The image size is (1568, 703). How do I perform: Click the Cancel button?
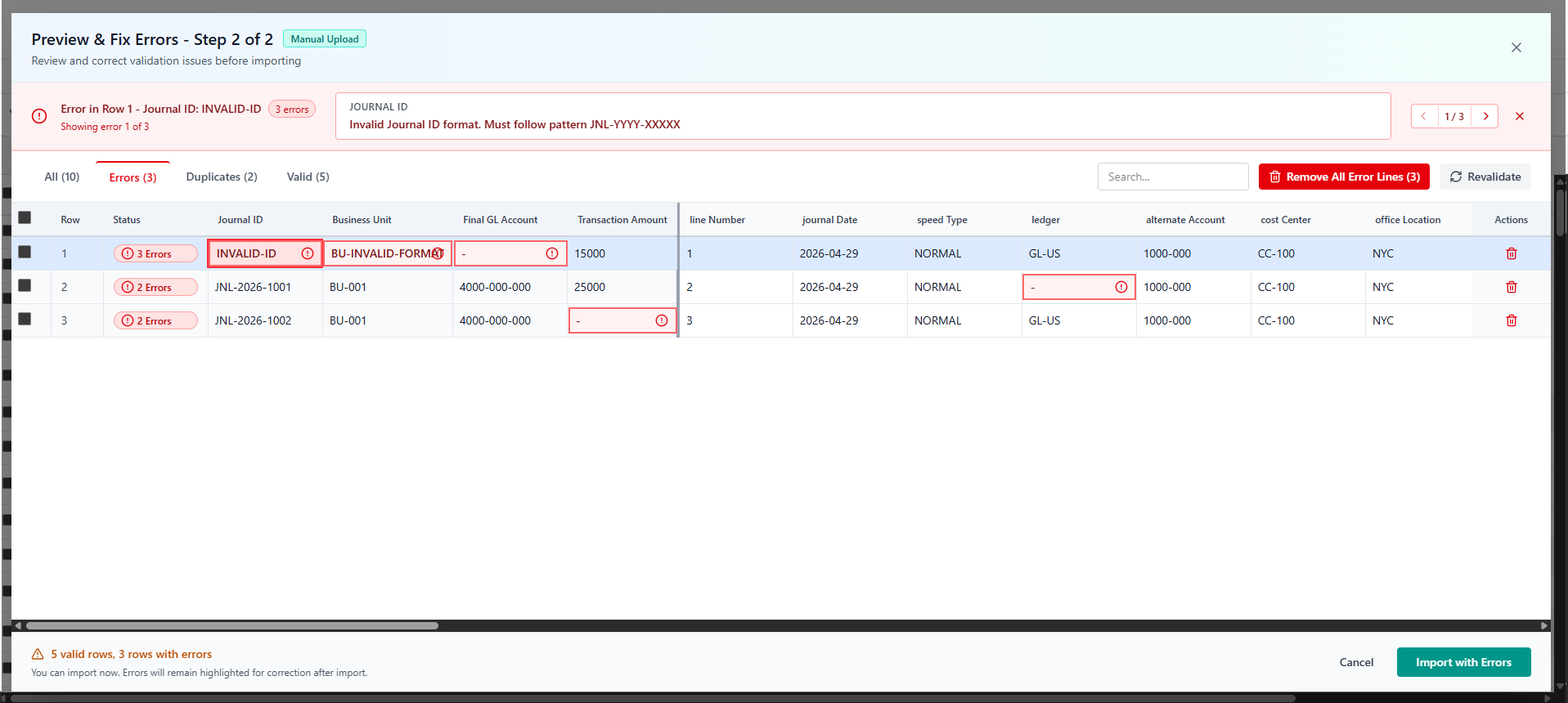1356,662
